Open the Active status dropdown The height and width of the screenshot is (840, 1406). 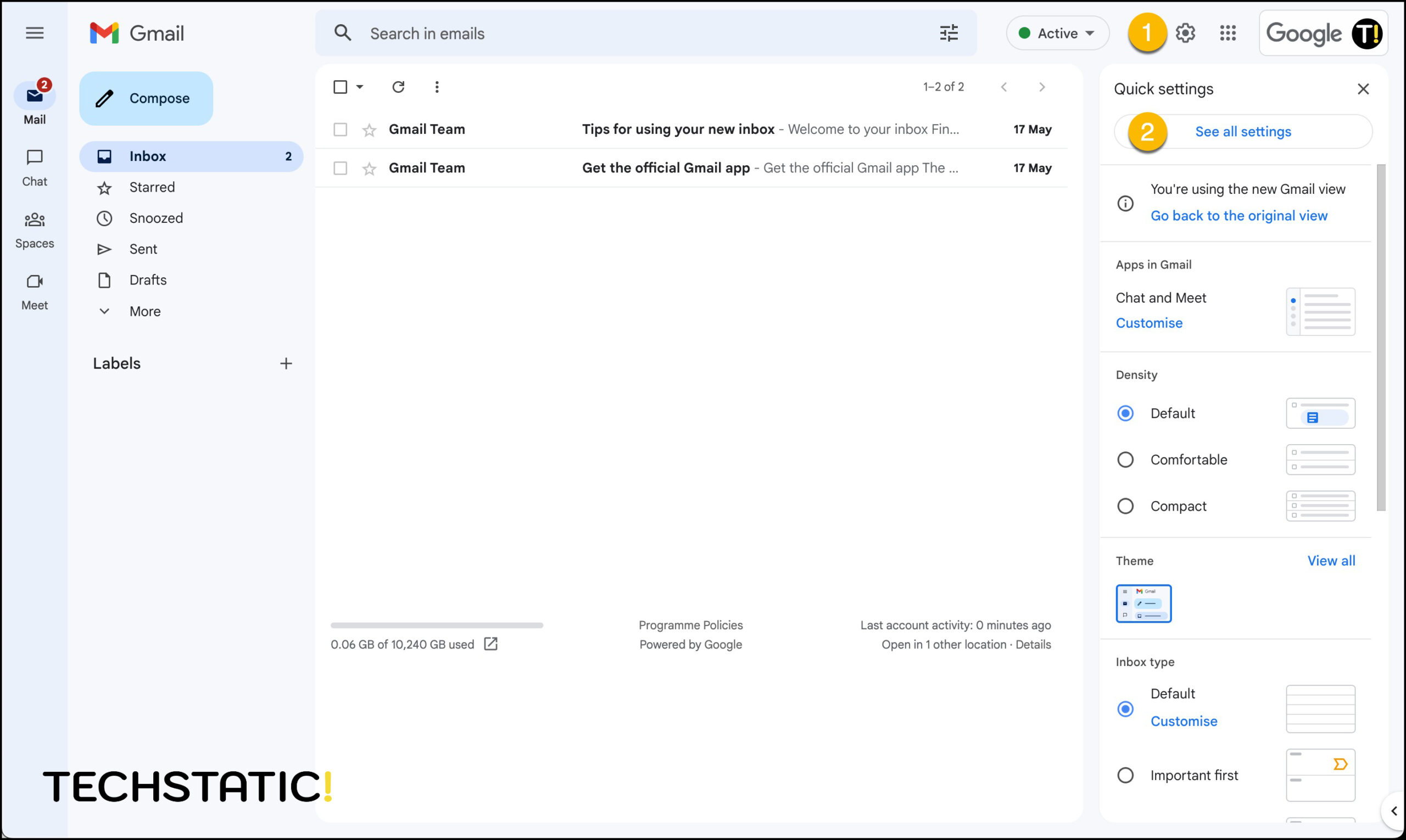point(1057,33)
